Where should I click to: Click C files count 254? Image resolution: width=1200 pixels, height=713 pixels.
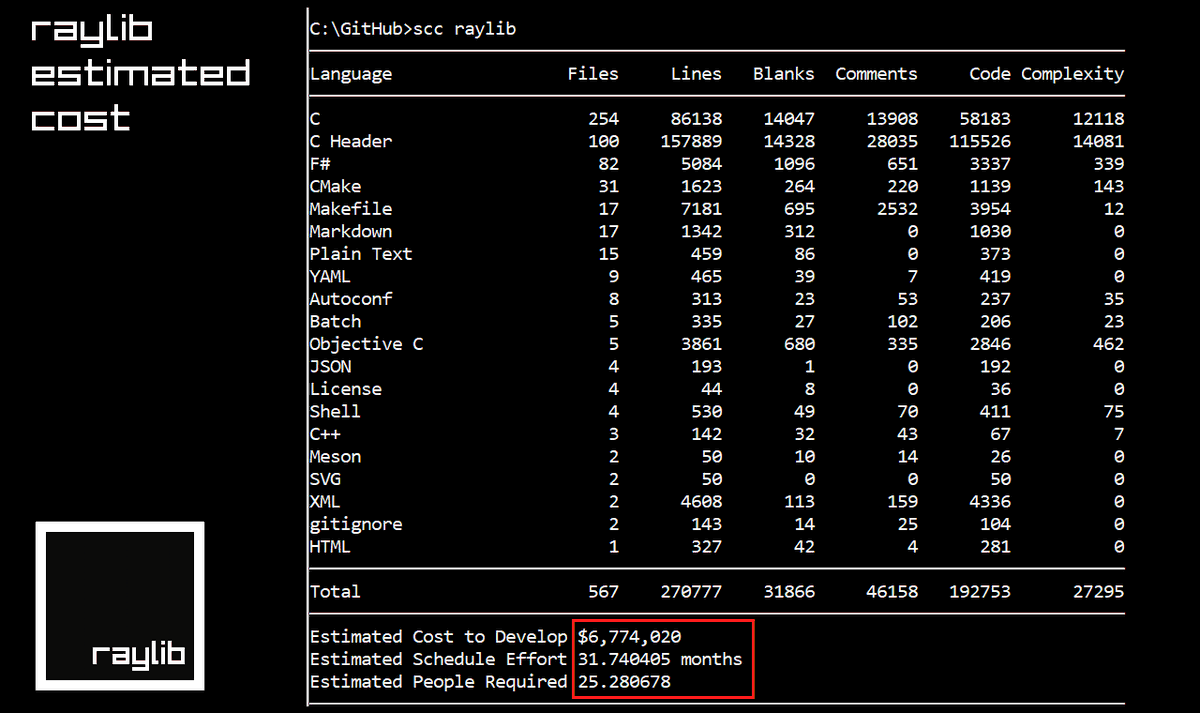[603, 119]
